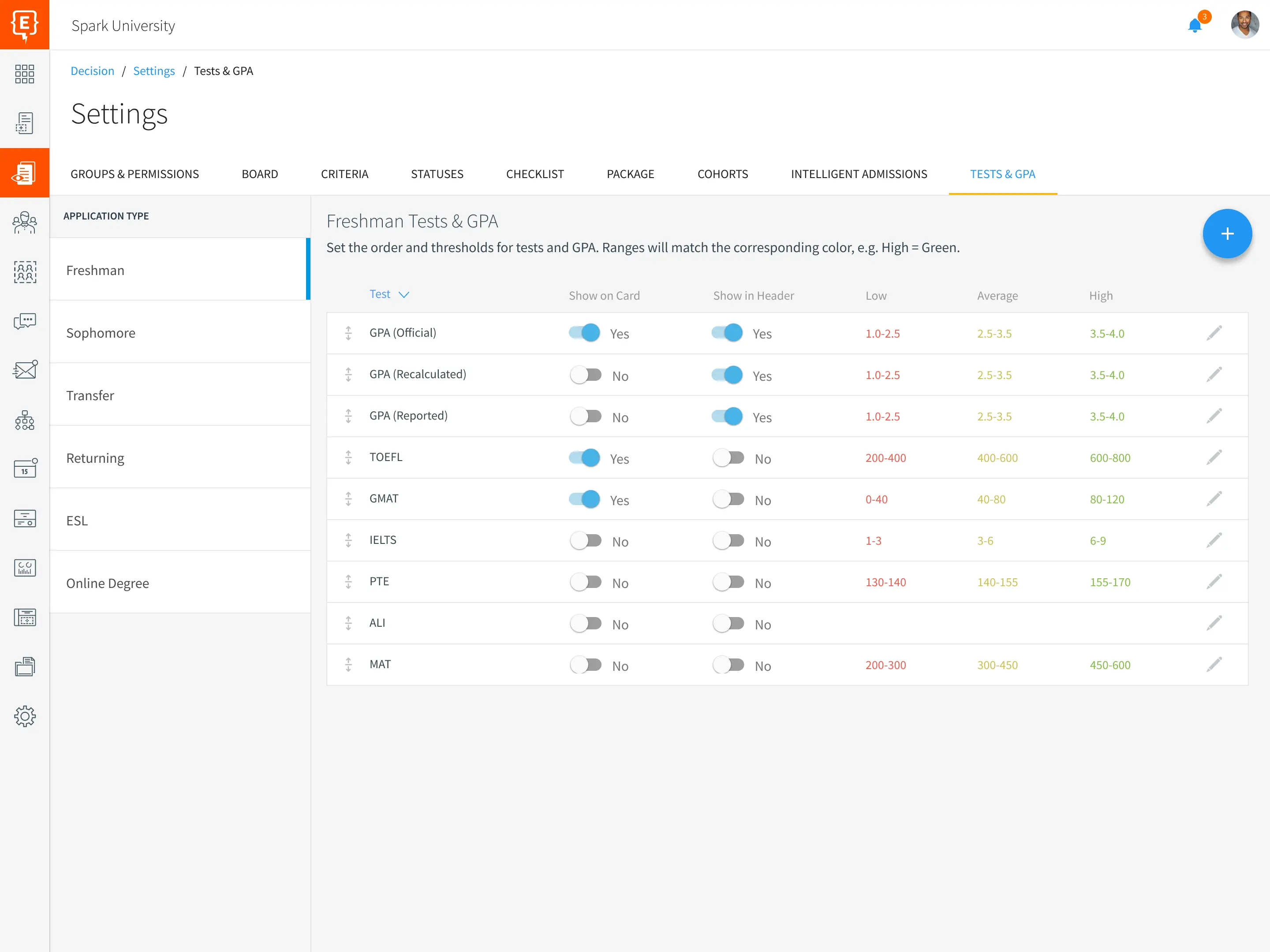
Task: Switch to Groups & Permissions tab
Action: click(x=134, y=174)
